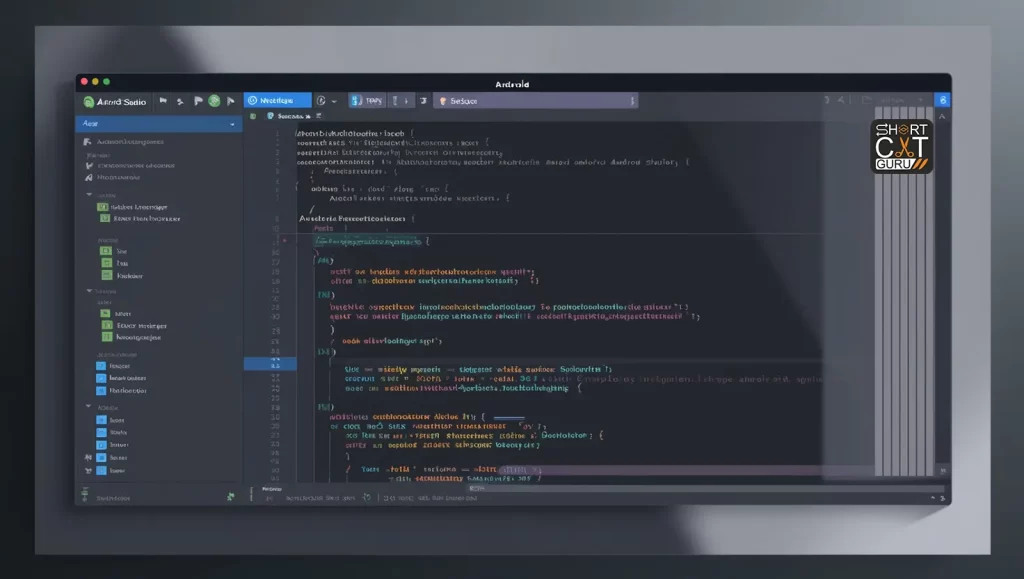Click the circular icon right of the blue highlighted toolbar button

tap(321, 101)
